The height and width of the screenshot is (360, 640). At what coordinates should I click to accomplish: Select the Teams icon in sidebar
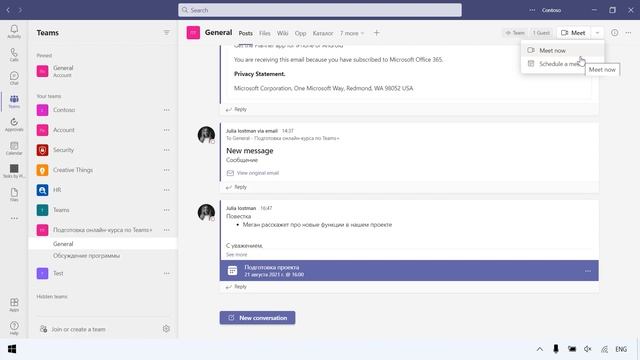coord(14,101)
